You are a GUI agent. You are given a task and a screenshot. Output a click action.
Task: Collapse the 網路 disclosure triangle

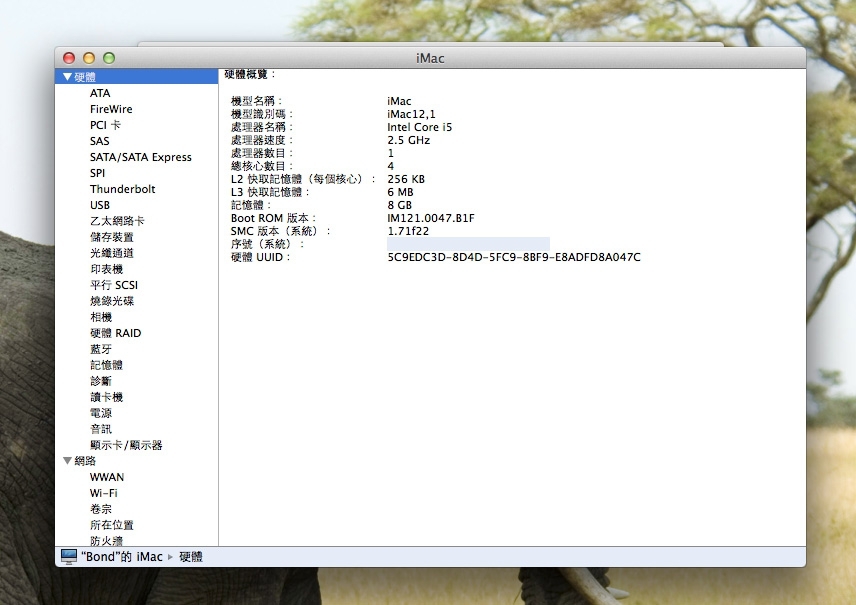point(67,461)
